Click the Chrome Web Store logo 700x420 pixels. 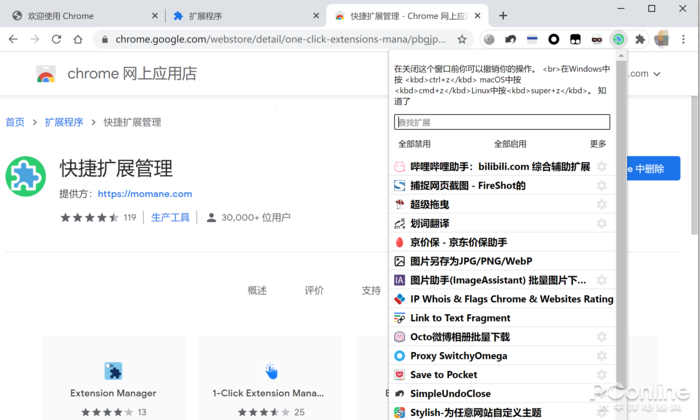[x=46, y=74]
